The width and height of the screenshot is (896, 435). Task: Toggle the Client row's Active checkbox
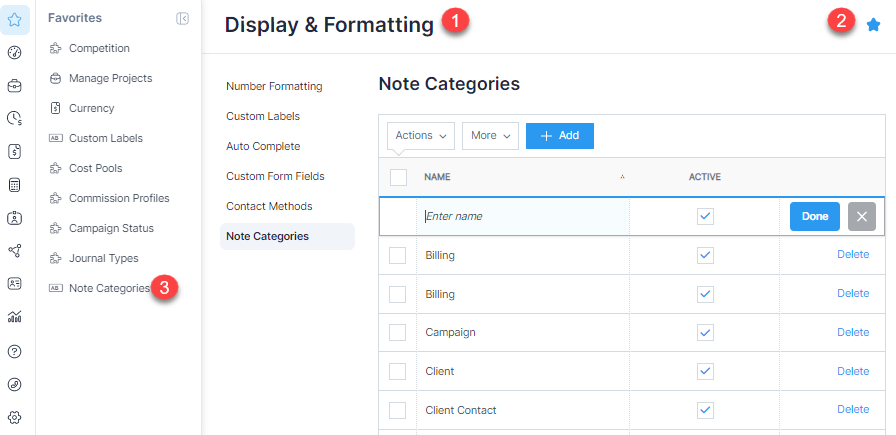[x=705, y=372]
